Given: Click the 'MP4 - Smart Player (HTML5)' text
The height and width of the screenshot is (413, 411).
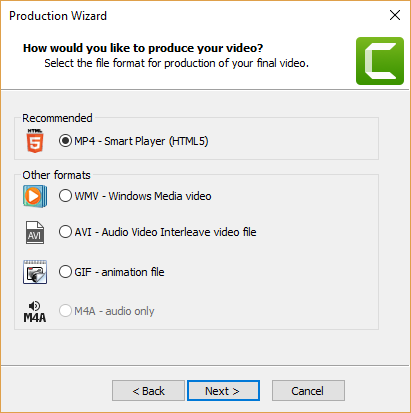Looking at the screenshot, I should pyautogui.click(x=141, y=141).
